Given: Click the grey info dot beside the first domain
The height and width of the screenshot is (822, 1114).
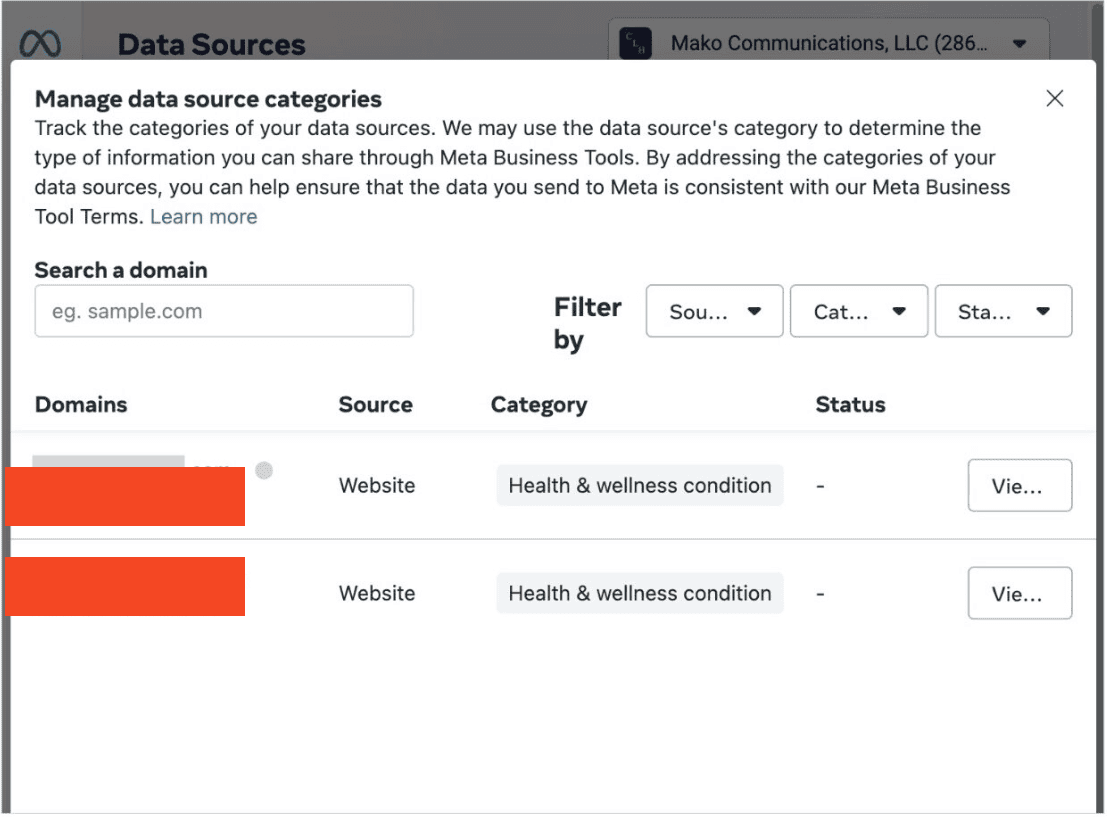Looking at the screenshot, I should pos(263,470).
